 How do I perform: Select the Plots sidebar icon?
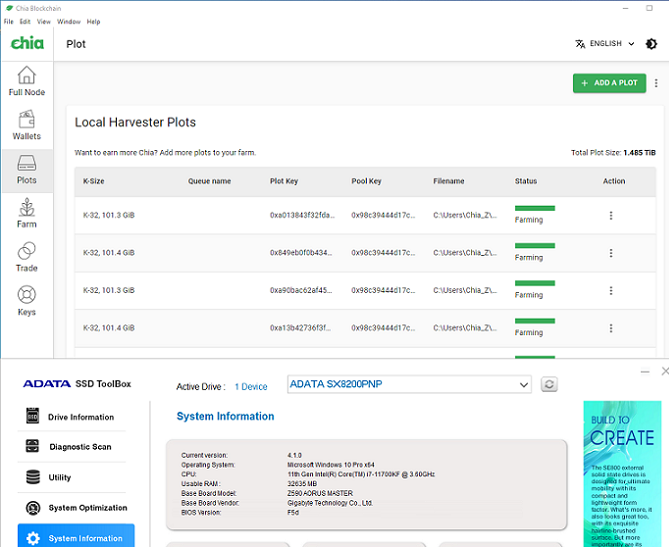point(27,169)
